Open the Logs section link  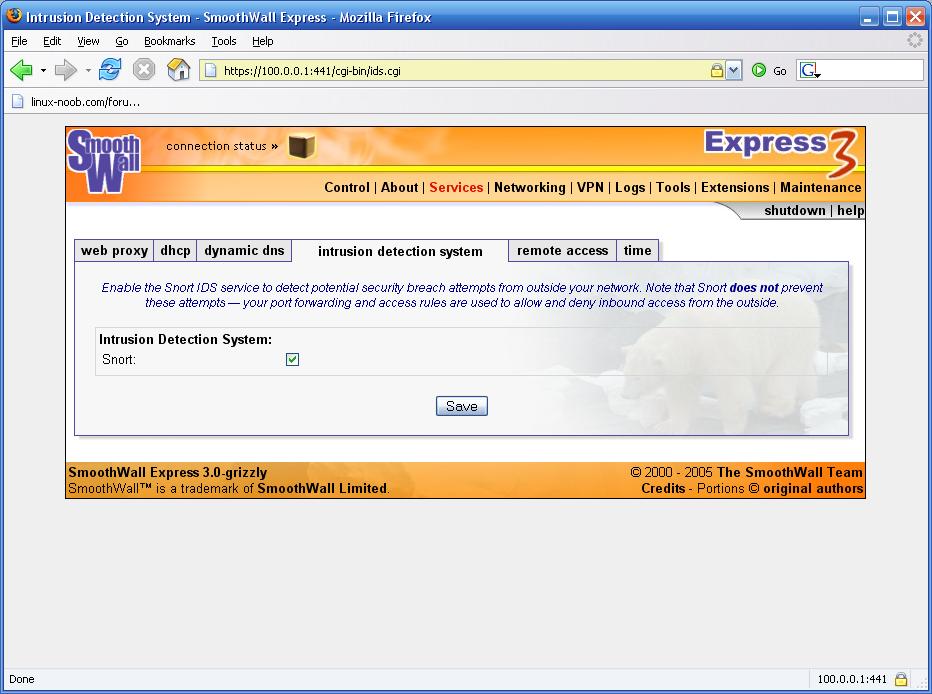(x=630, y=187)
